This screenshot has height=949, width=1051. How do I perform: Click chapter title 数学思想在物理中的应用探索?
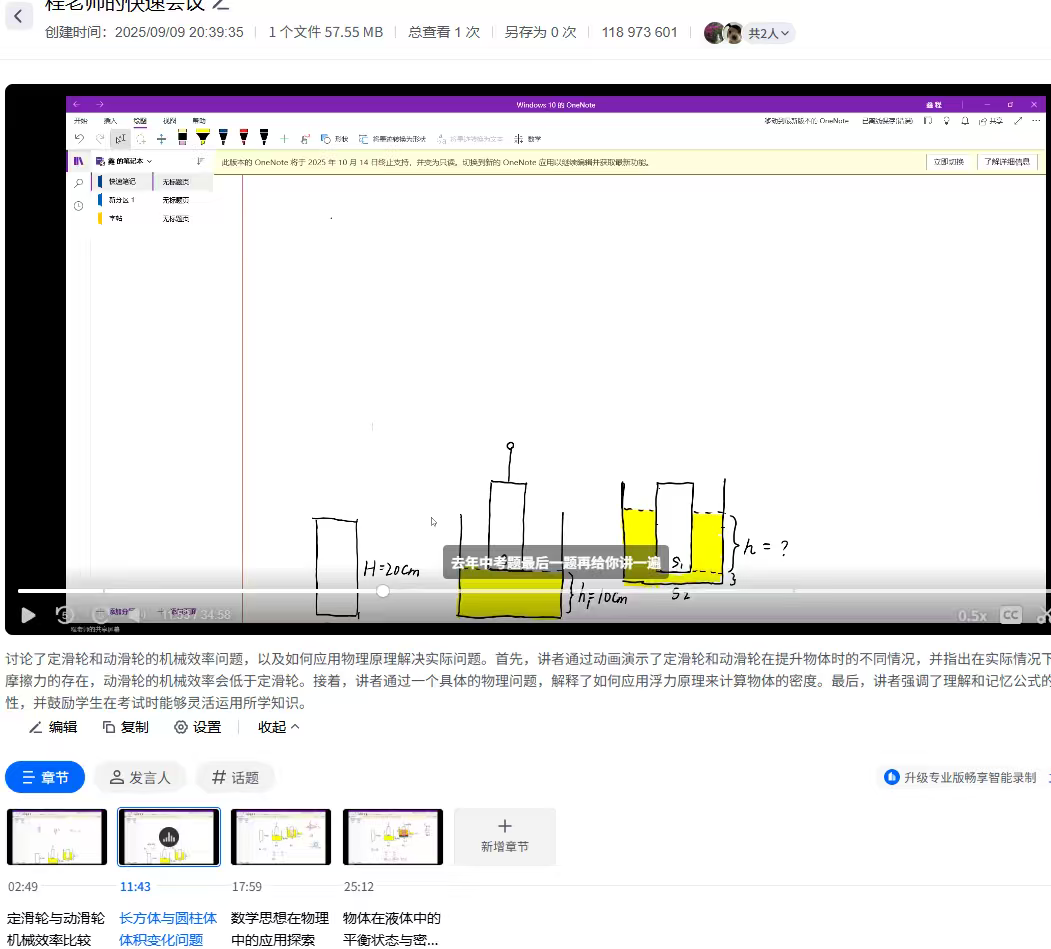[280, 929]
